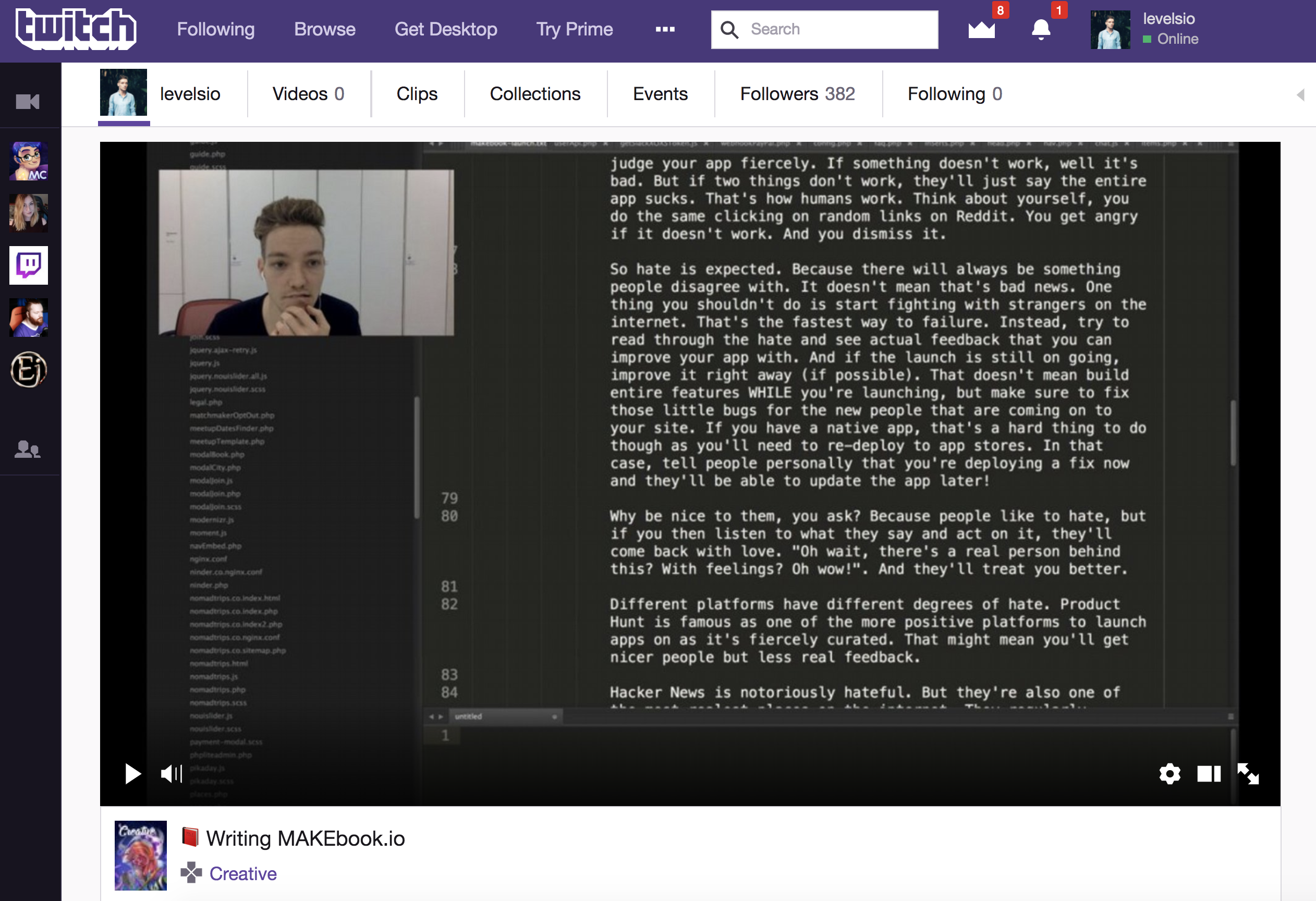Open the friends icon in sidebar
1316x901 pixels.
27,449
